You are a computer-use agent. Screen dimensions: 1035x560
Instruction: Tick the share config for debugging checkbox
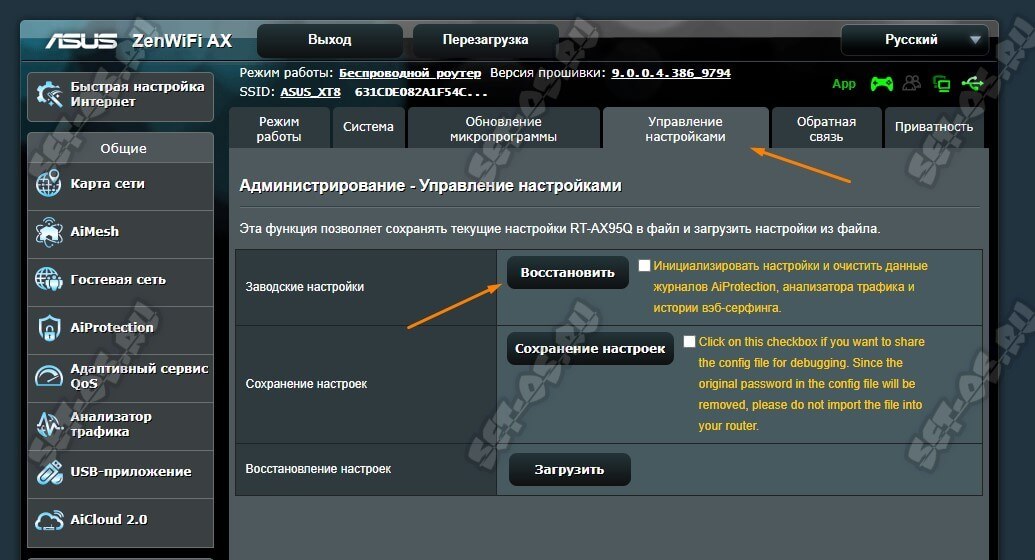(689, 341)
